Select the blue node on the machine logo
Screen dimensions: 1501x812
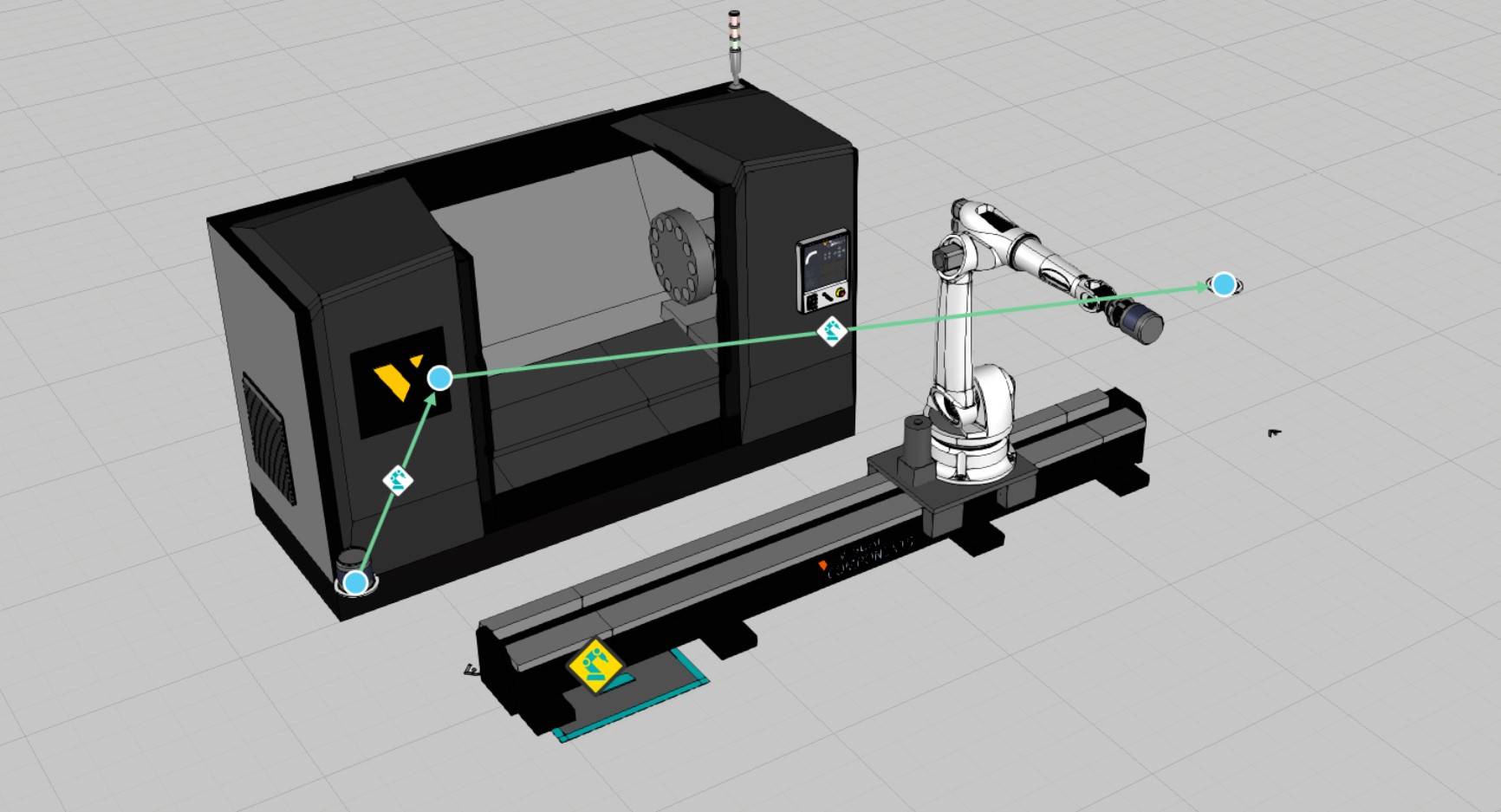click(440, 378)
